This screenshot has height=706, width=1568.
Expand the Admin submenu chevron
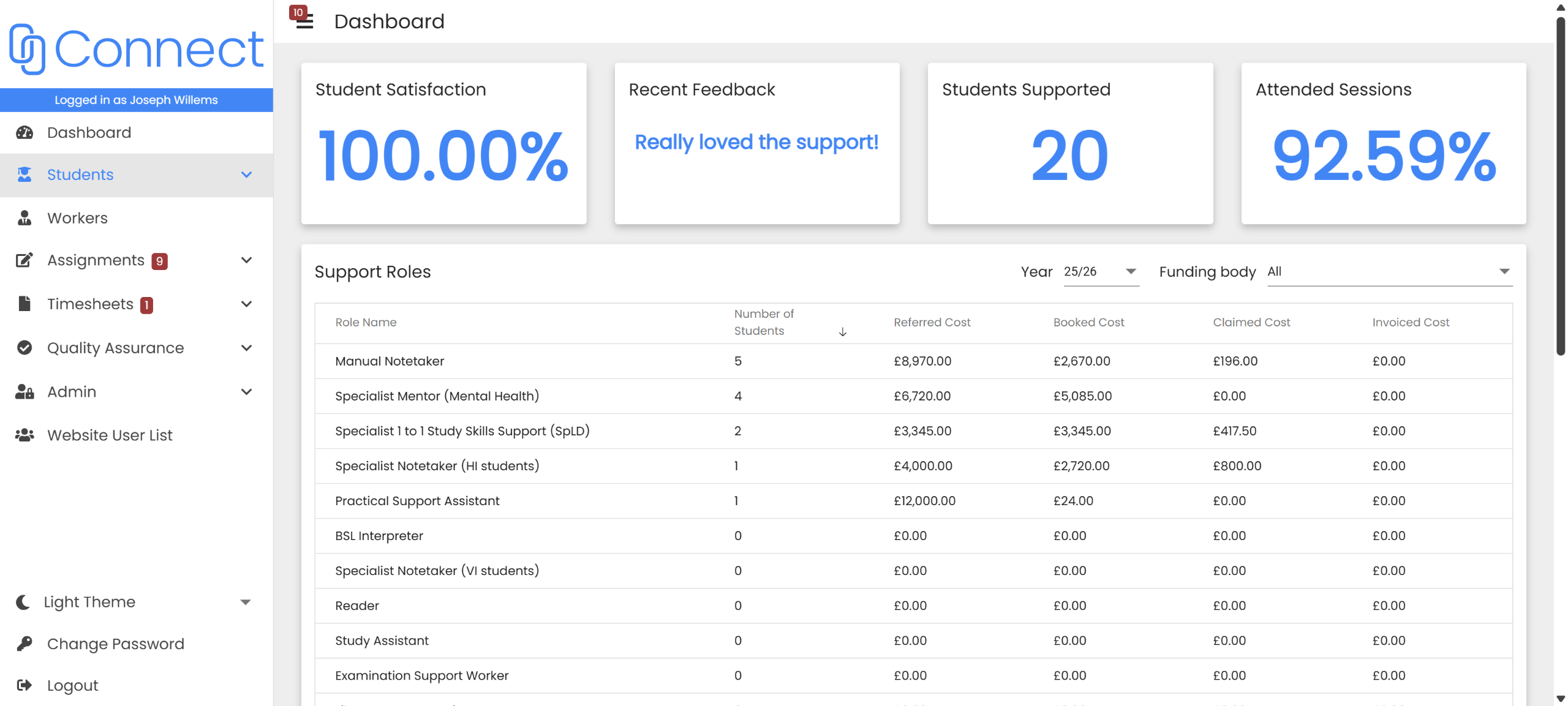tap(246, 392)
